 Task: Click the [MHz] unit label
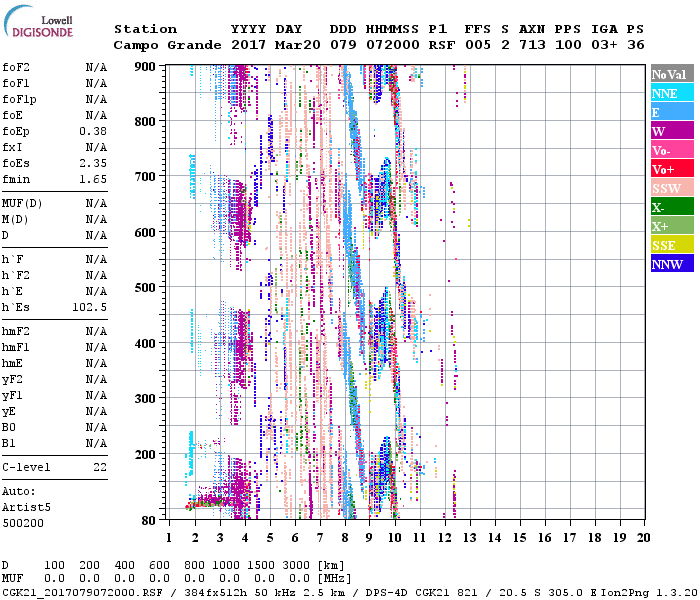(x=334, y=579)
